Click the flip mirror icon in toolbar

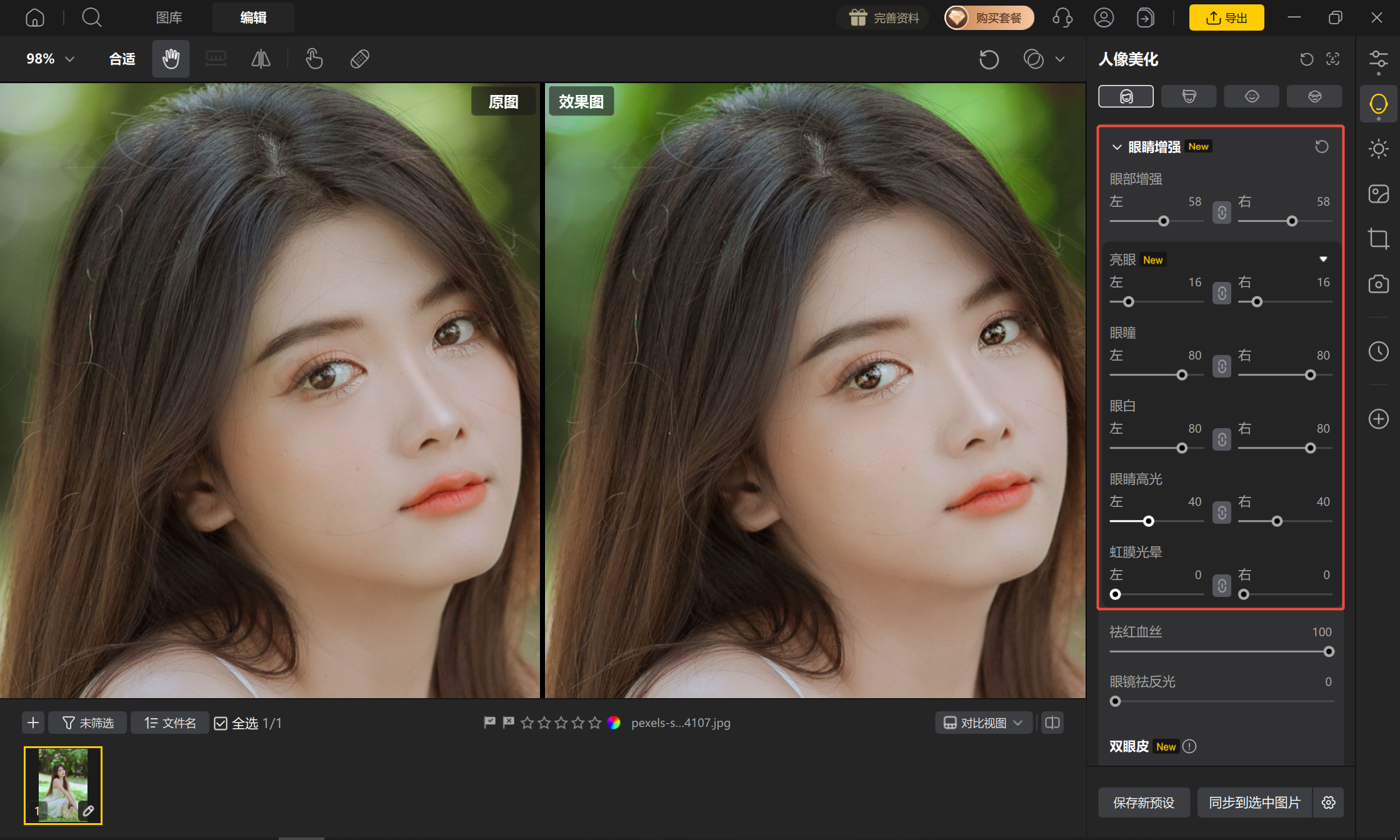pos(261,59)
